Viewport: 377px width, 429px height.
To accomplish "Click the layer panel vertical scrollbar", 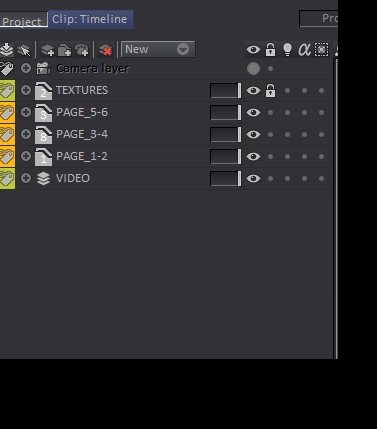I will pyautogui.click(x=335, y=209).
